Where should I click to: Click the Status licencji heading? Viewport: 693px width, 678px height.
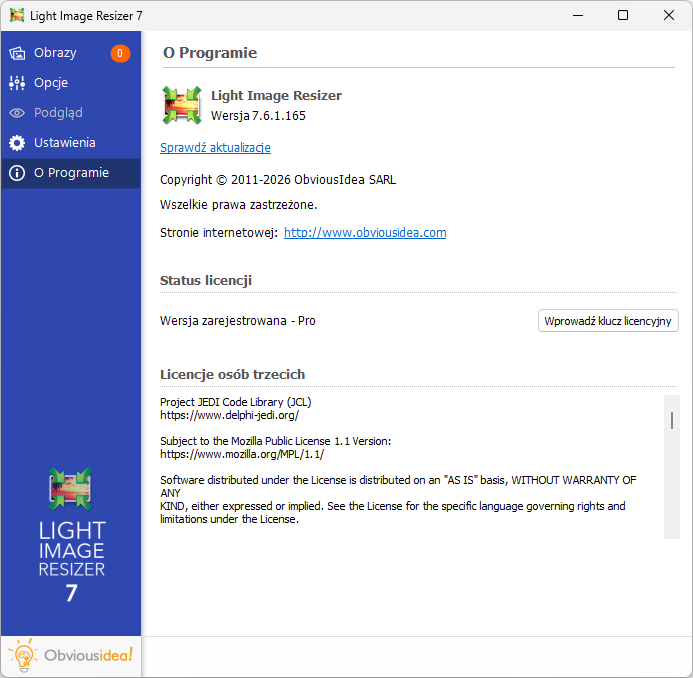206,281
